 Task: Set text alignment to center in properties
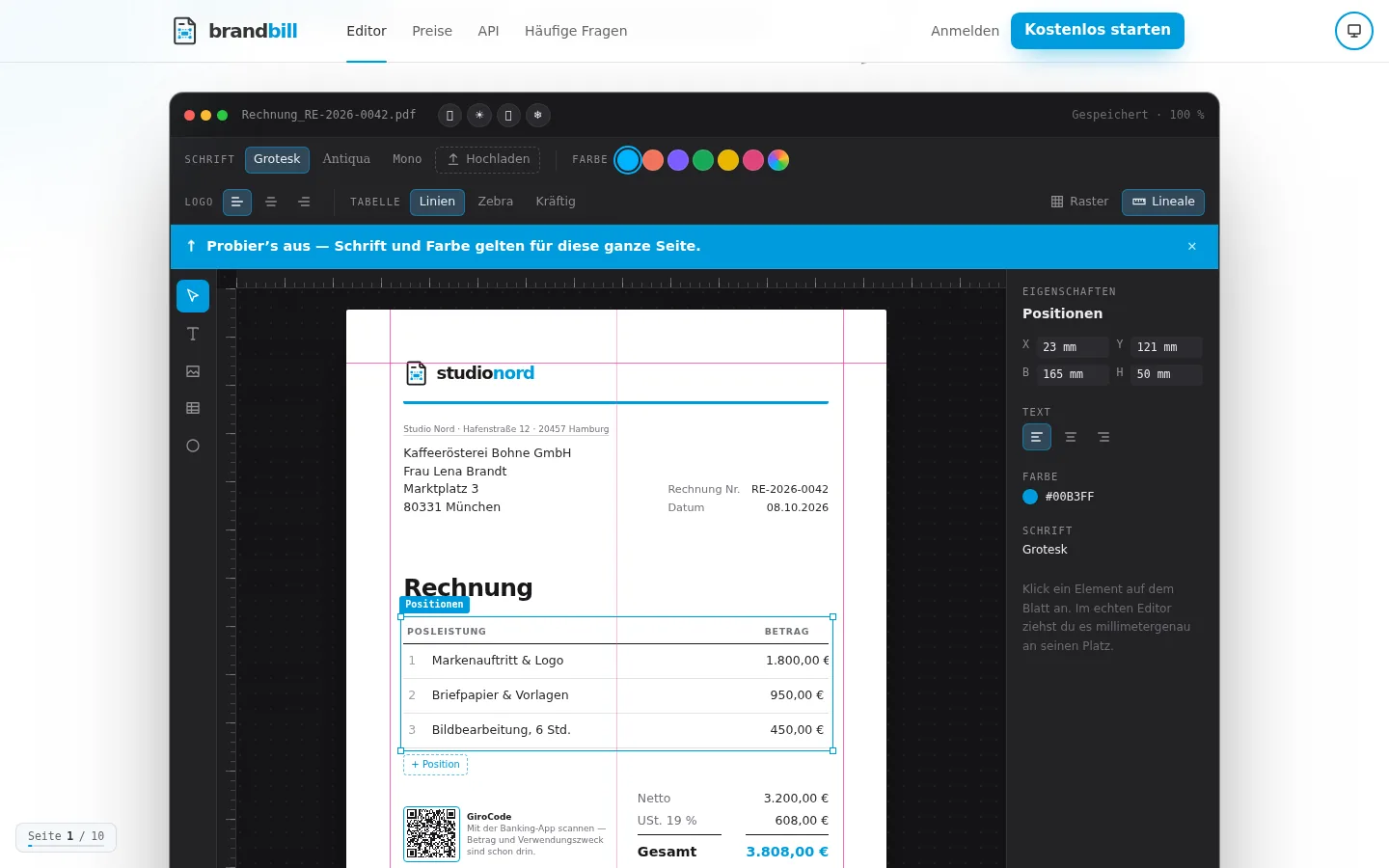1071,437
